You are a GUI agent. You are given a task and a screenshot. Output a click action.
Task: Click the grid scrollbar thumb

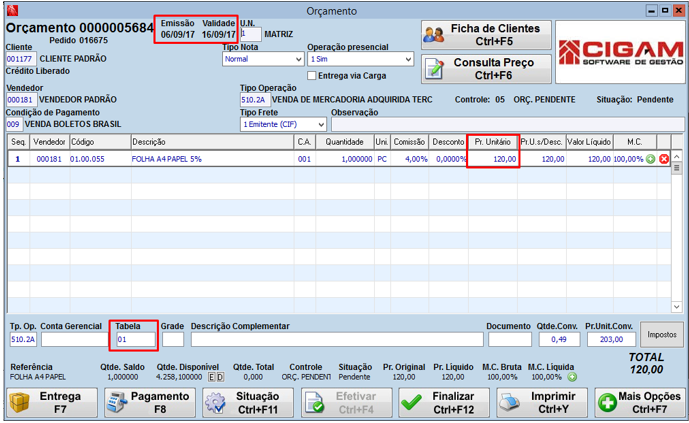(677, 168)
